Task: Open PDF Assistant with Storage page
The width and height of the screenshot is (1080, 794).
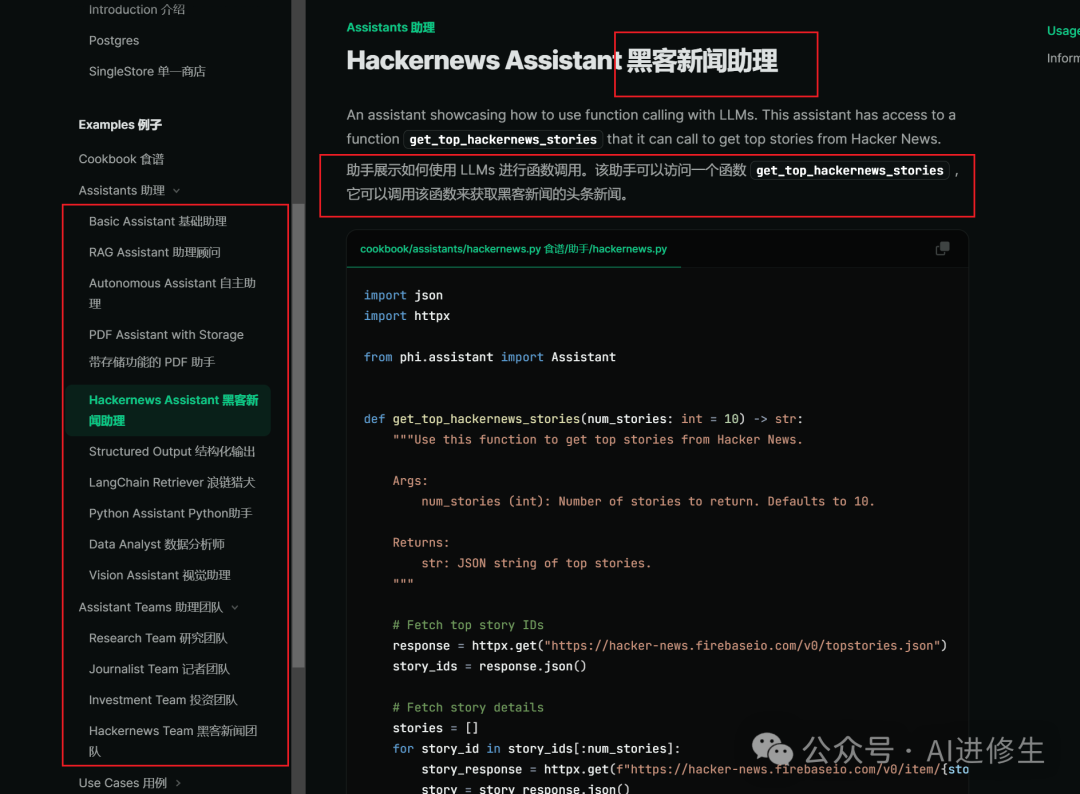Action: 166,348
